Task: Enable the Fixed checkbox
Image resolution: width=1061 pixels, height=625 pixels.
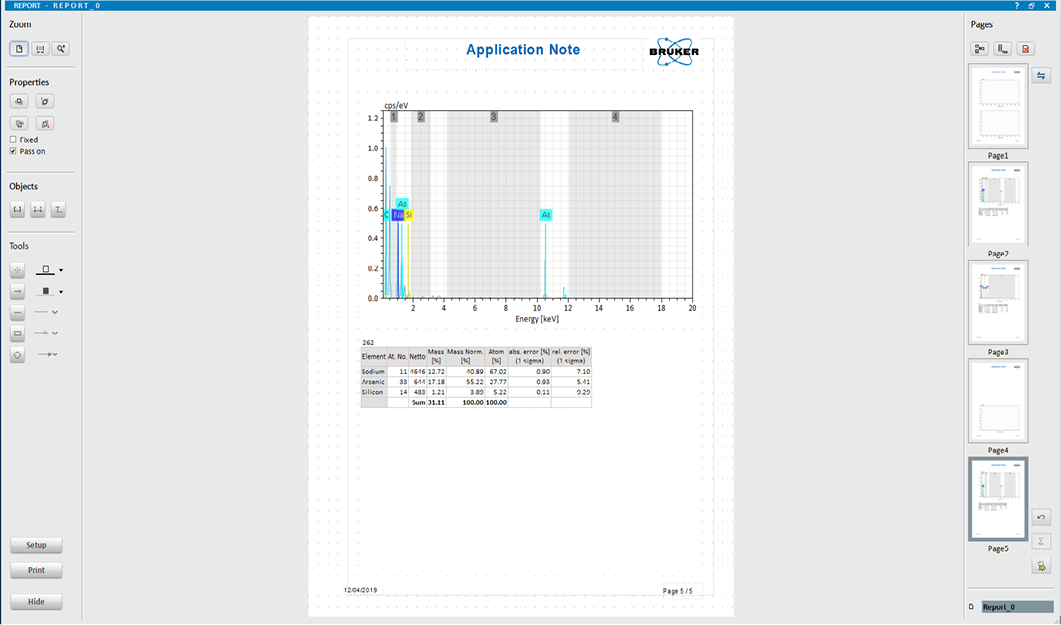Action: point(13,139)
